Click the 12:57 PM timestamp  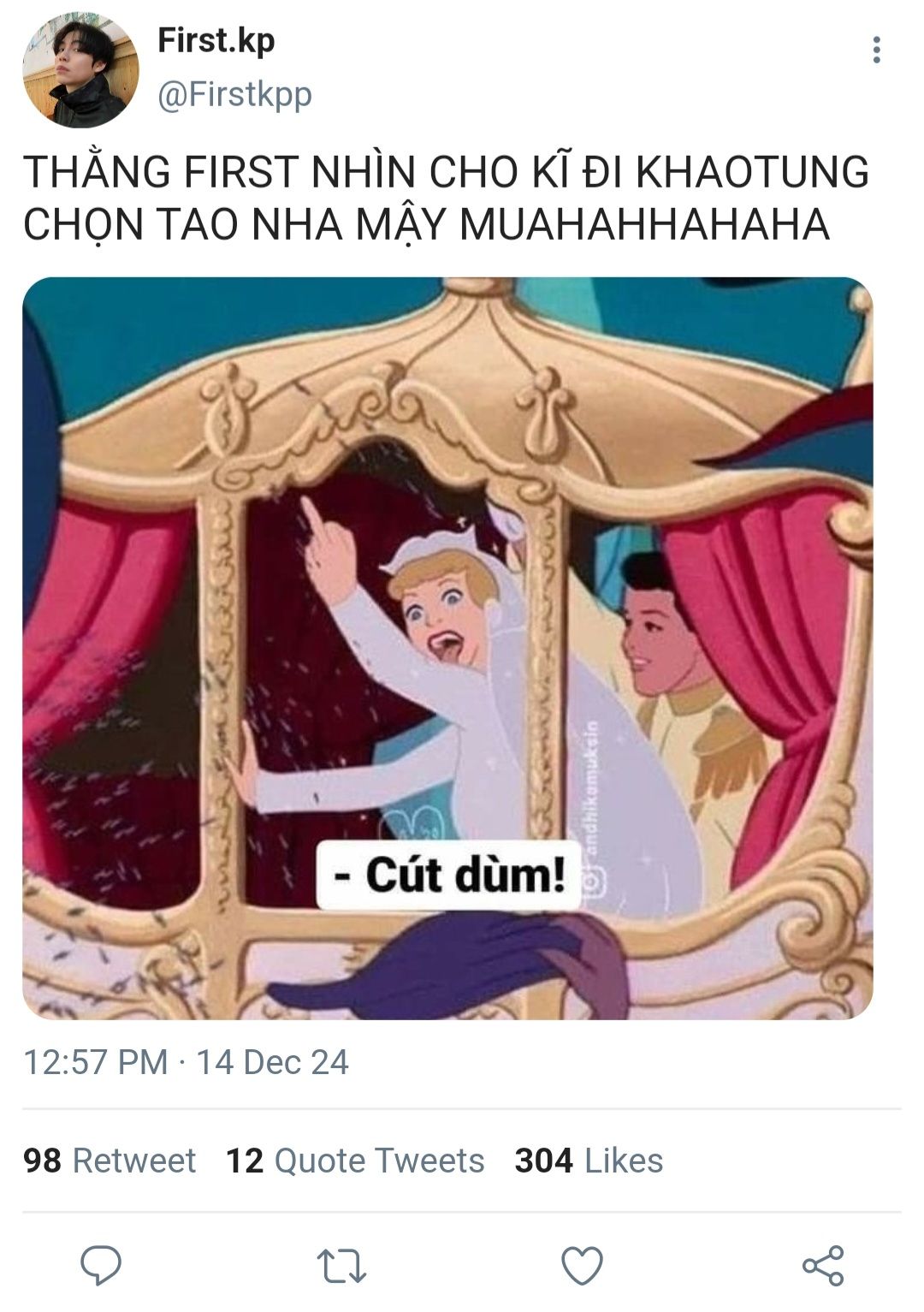(96, 1062)
